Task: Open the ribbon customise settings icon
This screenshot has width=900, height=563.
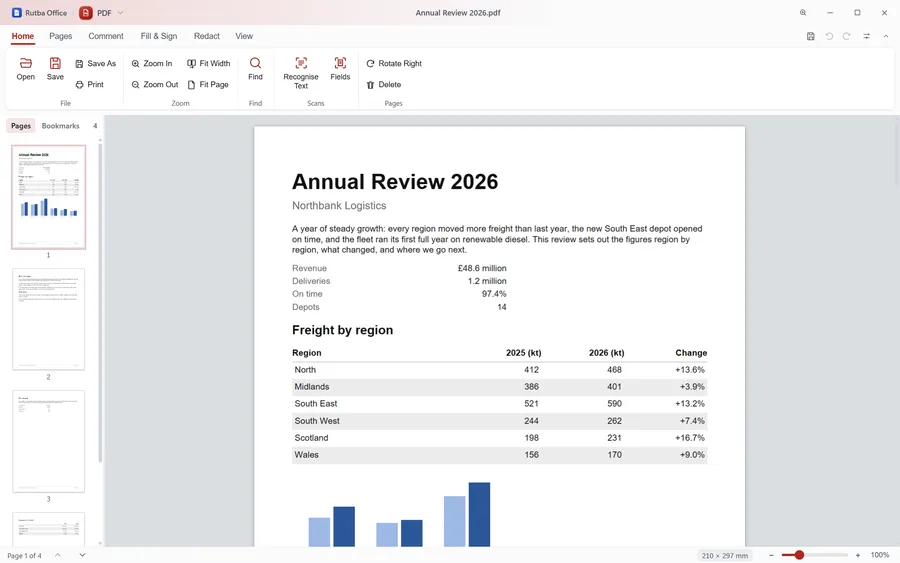Action: [866, 36]
